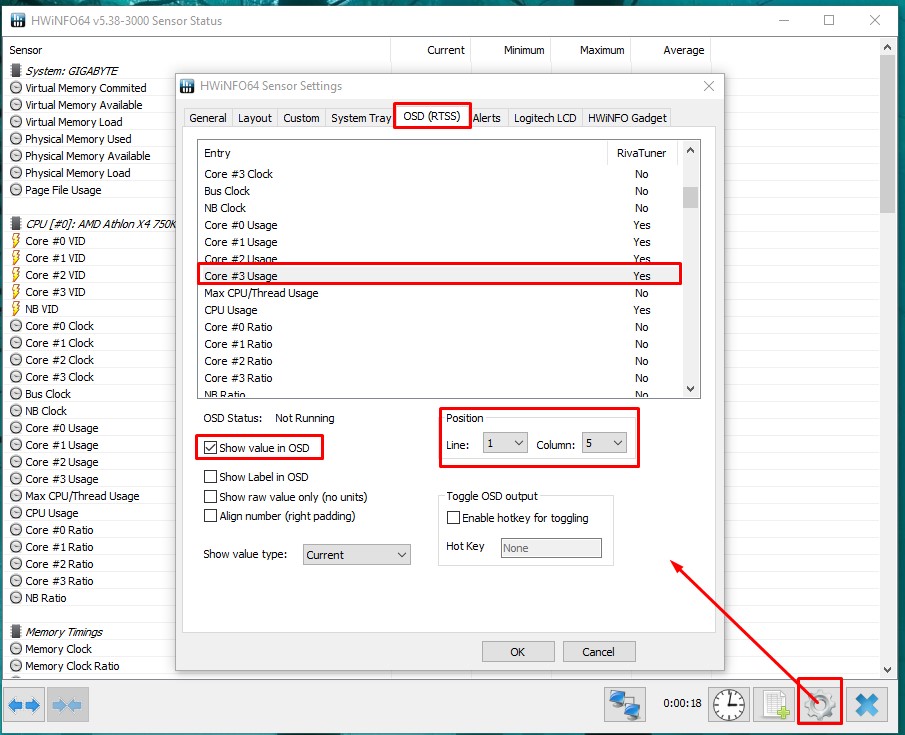The height and width of the screenshot is (735, 905).
Task: Select Core #0 Ratio entry in OSD list
Action: tap(440, 327)
